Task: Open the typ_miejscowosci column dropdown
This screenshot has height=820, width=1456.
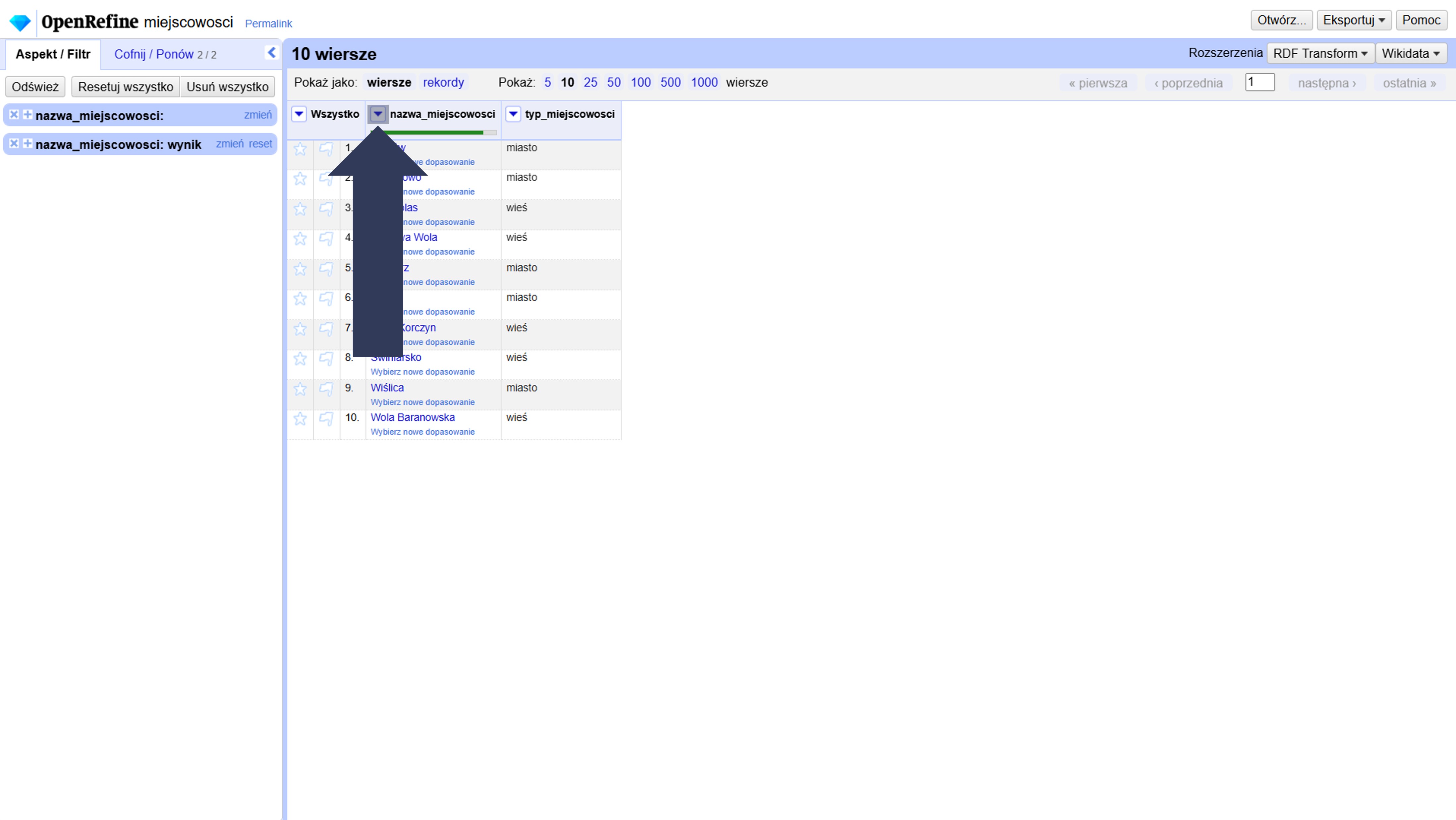Action: pos(513,114)
